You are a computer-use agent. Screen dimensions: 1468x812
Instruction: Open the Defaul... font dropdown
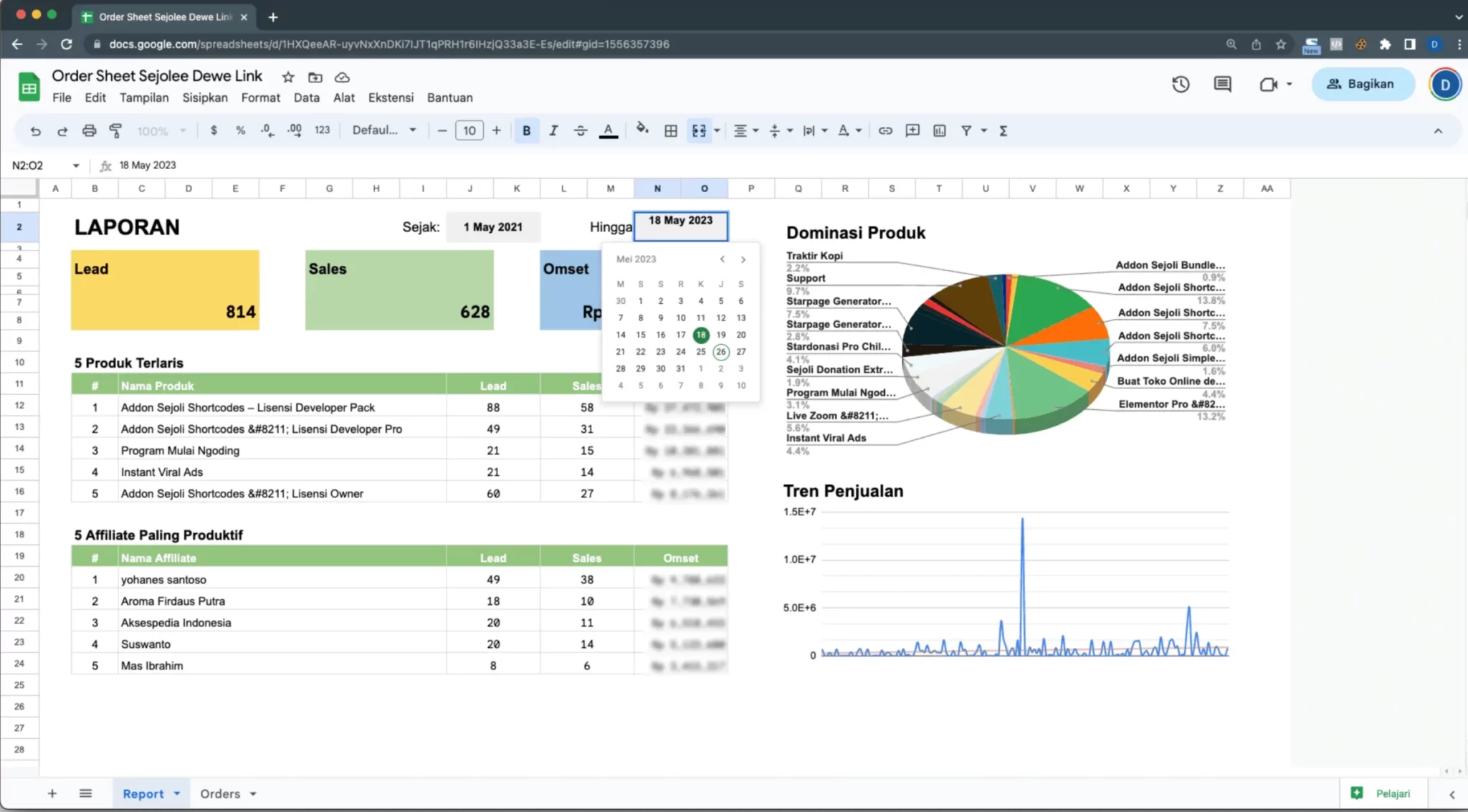(x=383, y=130)
